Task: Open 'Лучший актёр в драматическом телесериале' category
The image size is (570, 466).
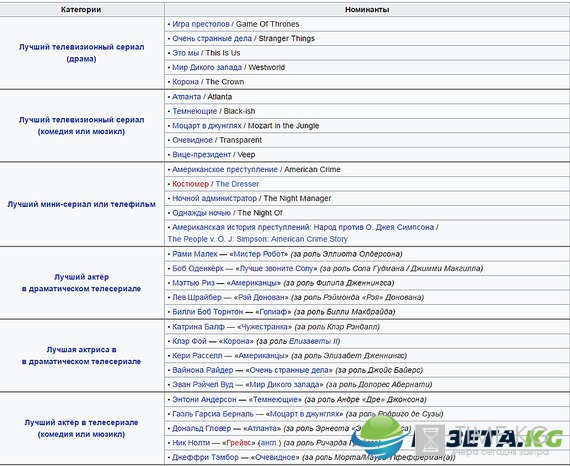Action: tap(81, 283)
